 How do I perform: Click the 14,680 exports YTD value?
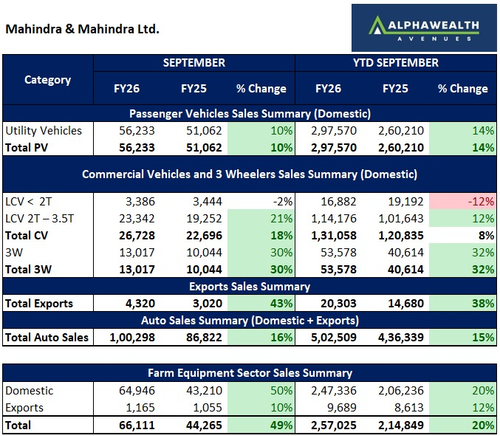406,304
